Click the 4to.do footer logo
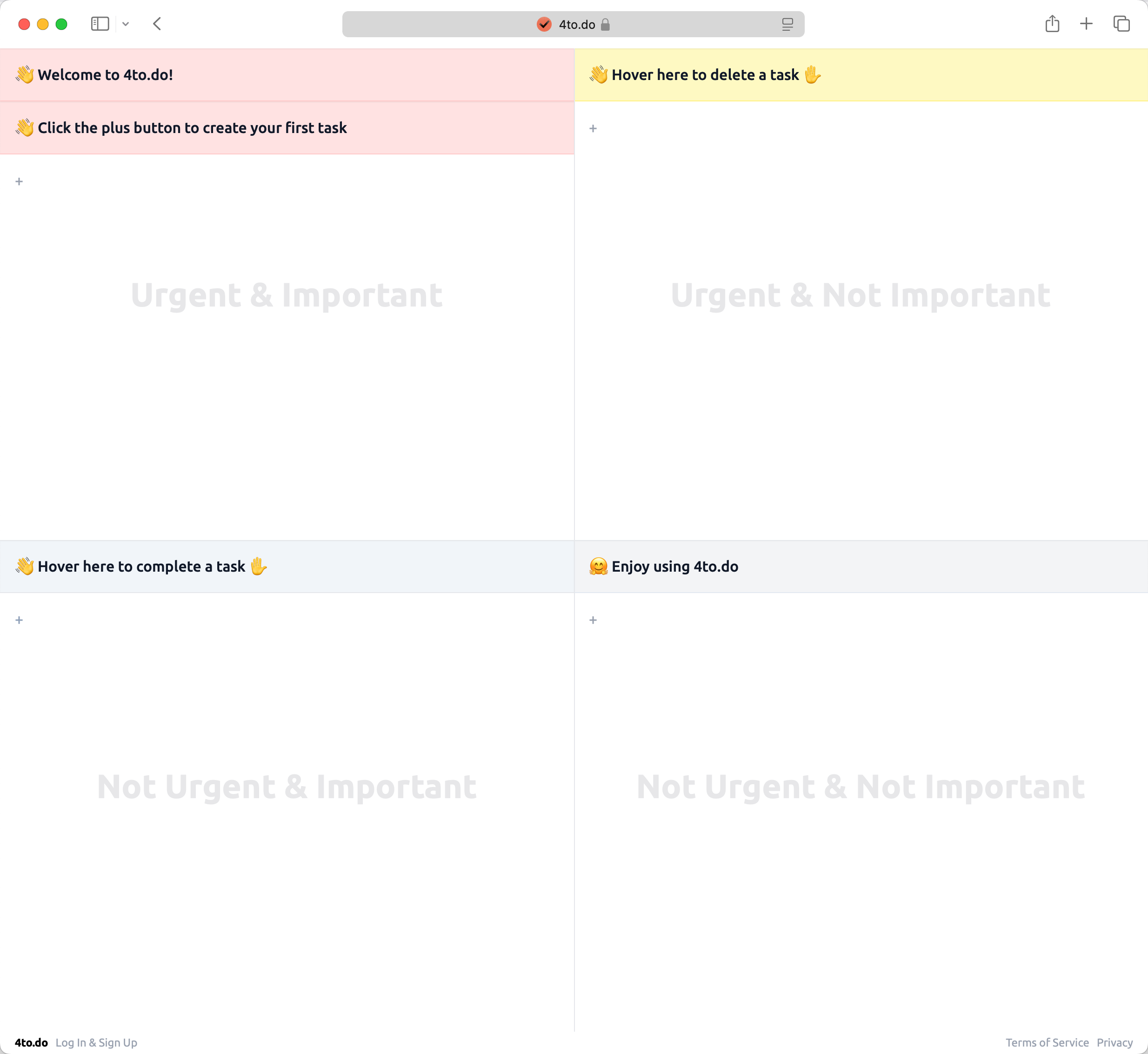This screenshot has width=1148, height=1054. pyautogui.click(x=31, y=1042)
